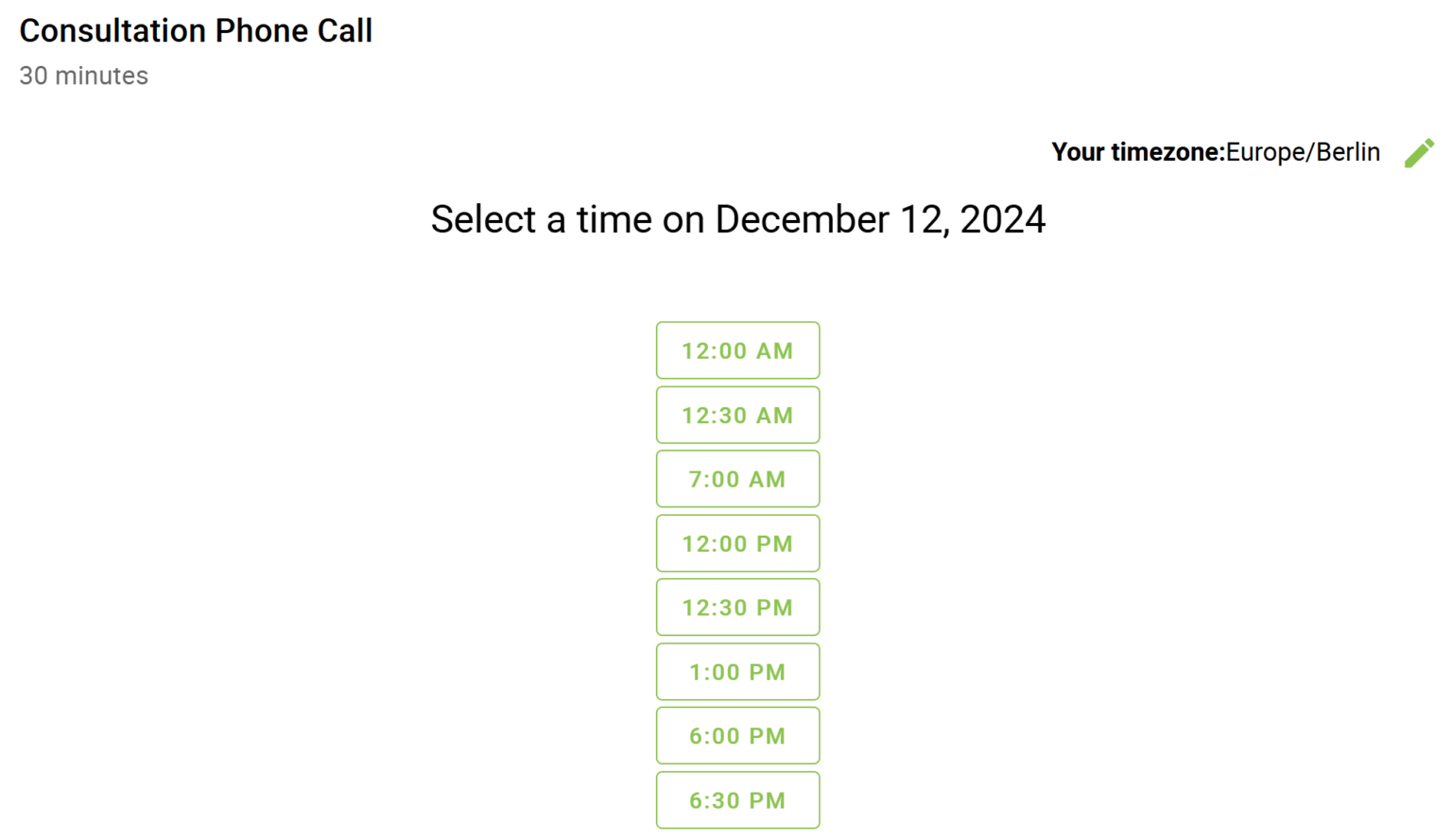Click the "Your timezone:" label
The width and height of the screenshot is (1452, 840).
tap(1137, 152)
